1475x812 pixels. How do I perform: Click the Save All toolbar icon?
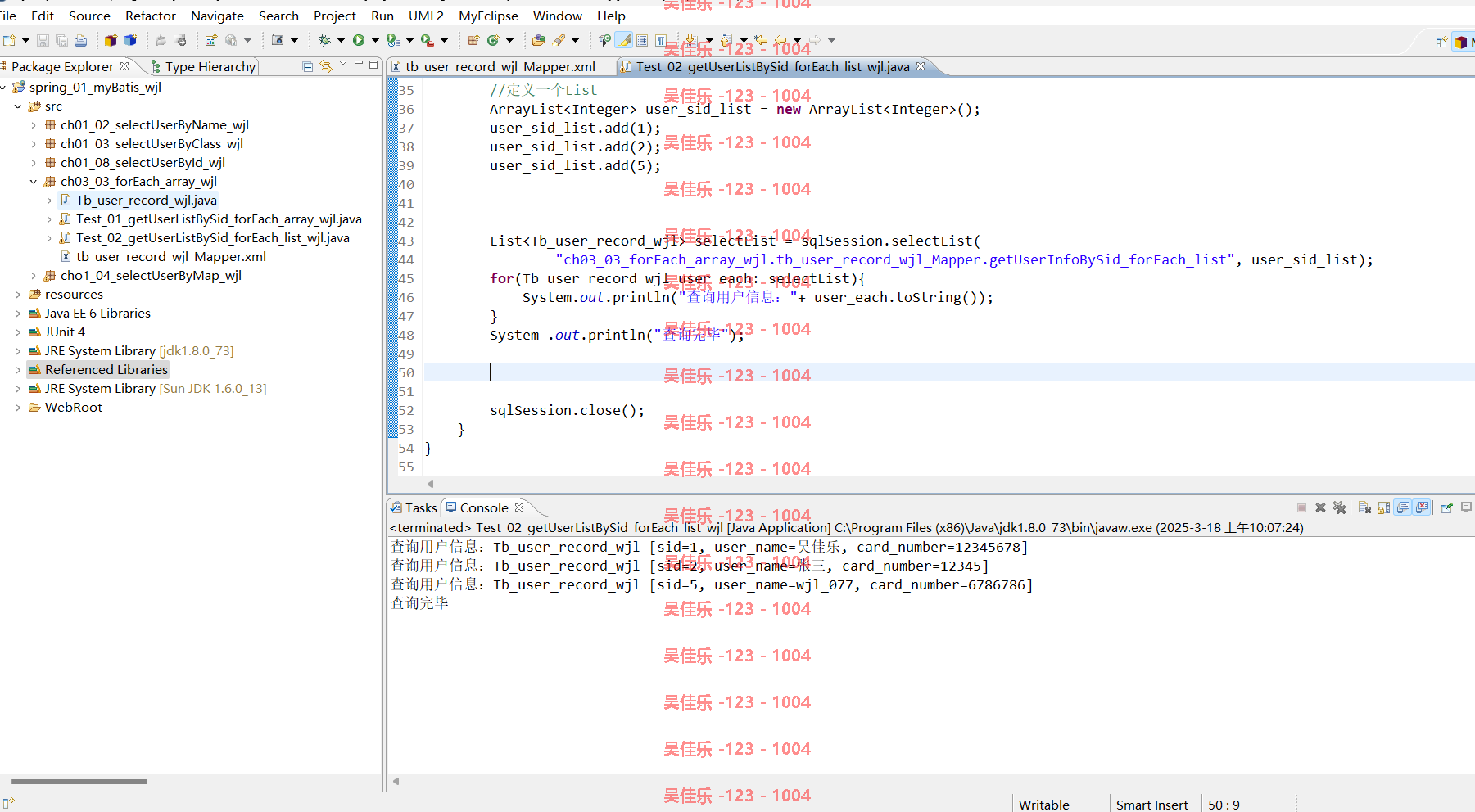[x=61, y=40]
